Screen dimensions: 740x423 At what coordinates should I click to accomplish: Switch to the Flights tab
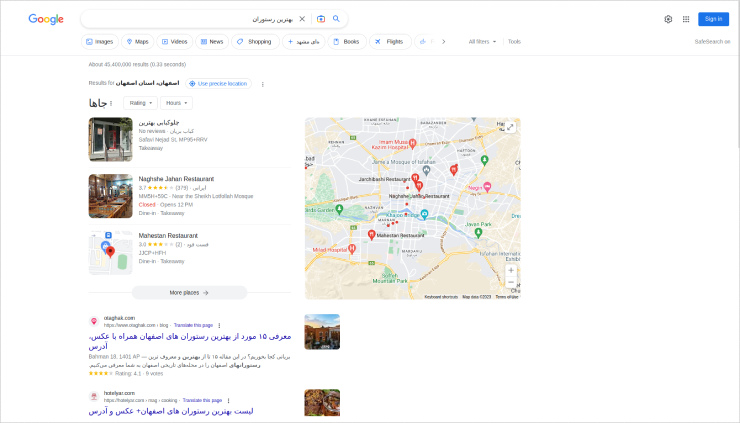point(390,42)
